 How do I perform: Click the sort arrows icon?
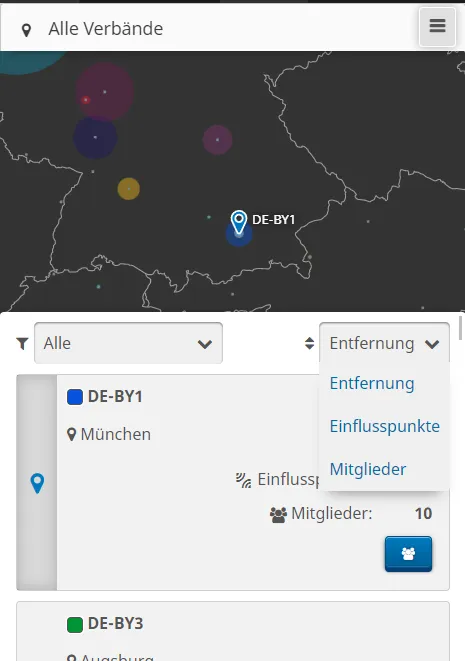pos(309,343)
